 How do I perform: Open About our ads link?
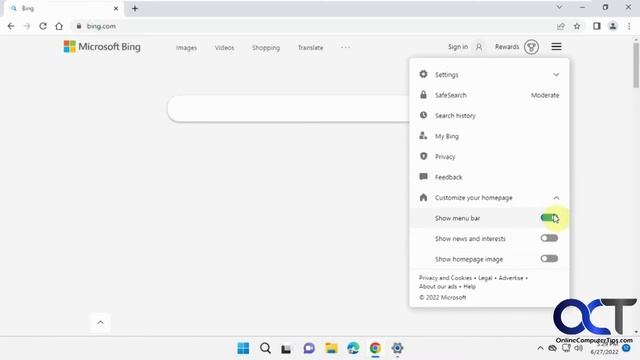click(x=438, y=287)
